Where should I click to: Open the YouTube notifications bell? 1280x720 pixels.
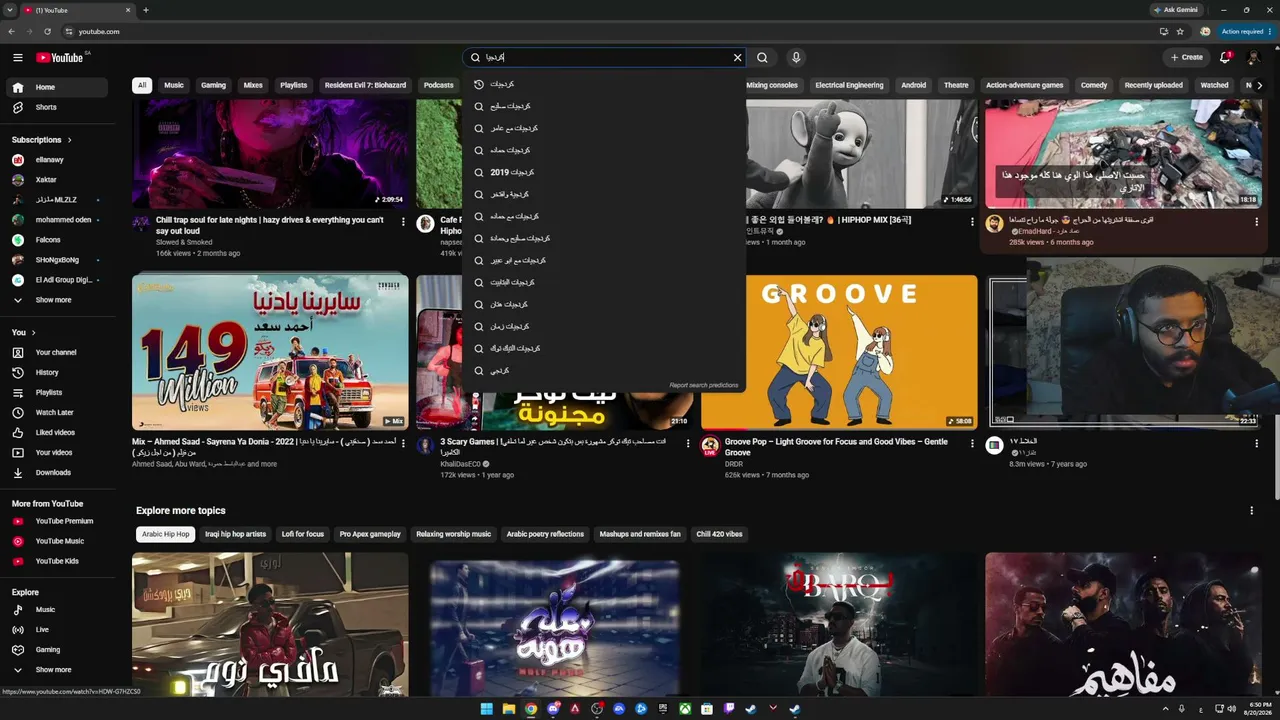coord(1225,58)
